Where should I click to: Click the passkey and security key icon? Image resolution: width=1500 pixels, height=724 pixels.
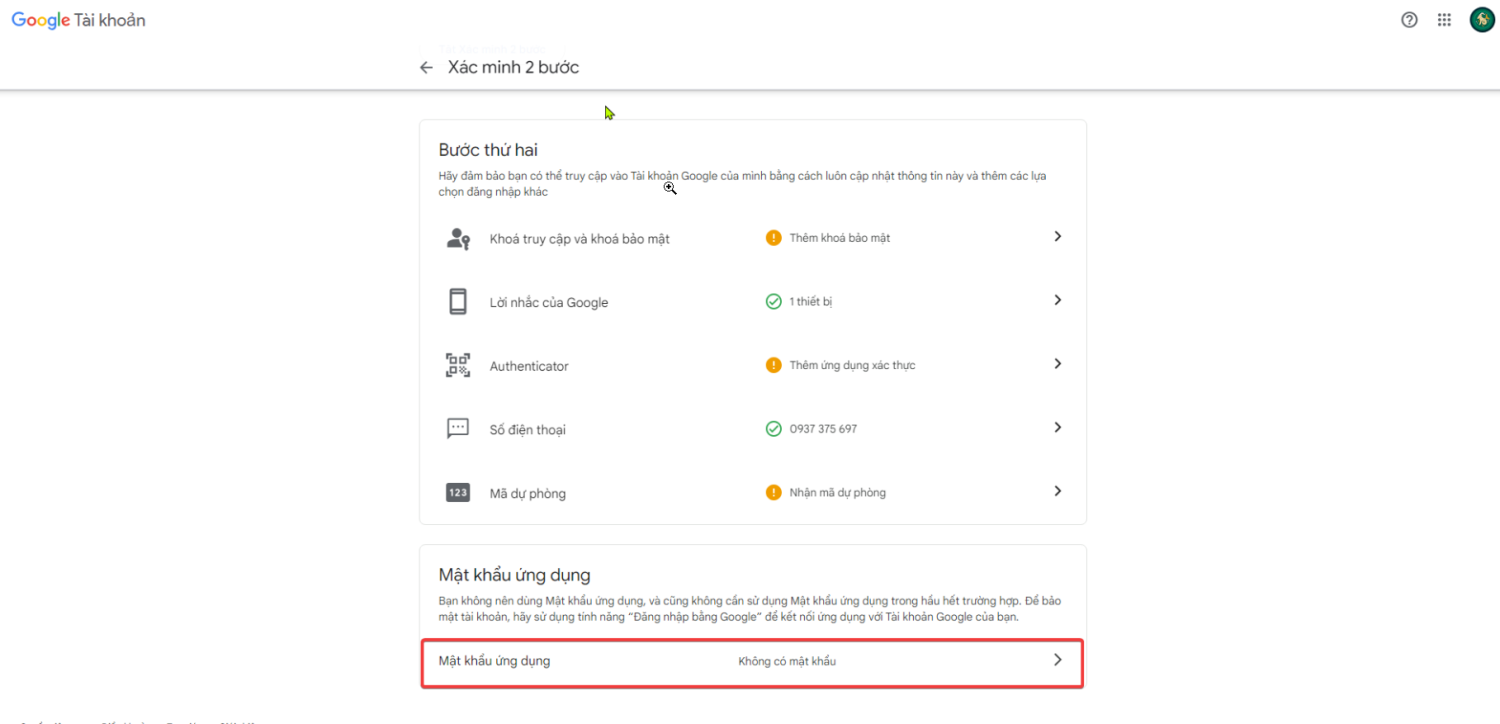pos(458,239)
